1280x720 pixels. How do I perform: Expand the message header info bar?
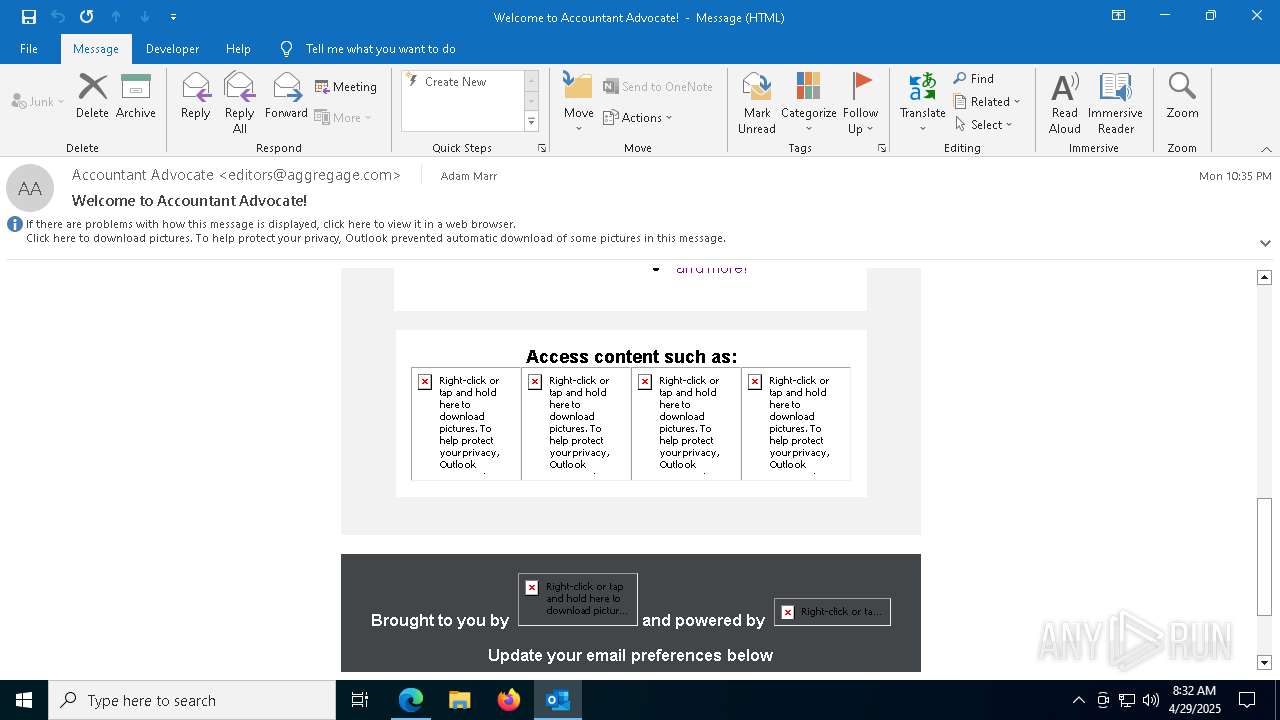click(1265, 243)
